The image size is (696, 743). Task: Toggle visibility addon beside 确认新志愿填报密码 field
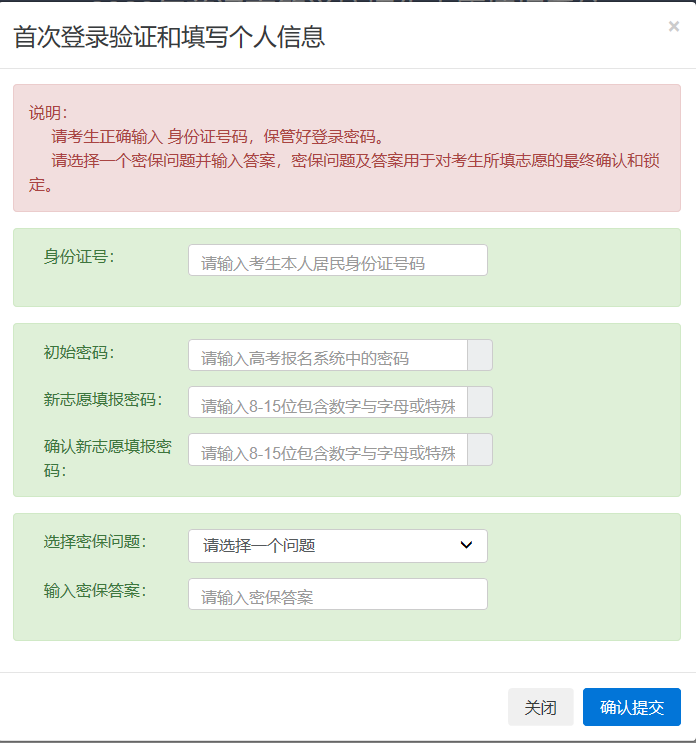point(479,449)
